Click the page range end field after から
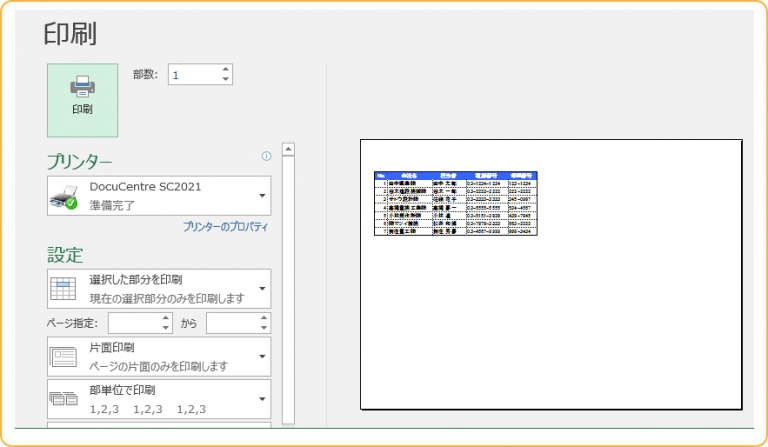 (x=233, y=323)
